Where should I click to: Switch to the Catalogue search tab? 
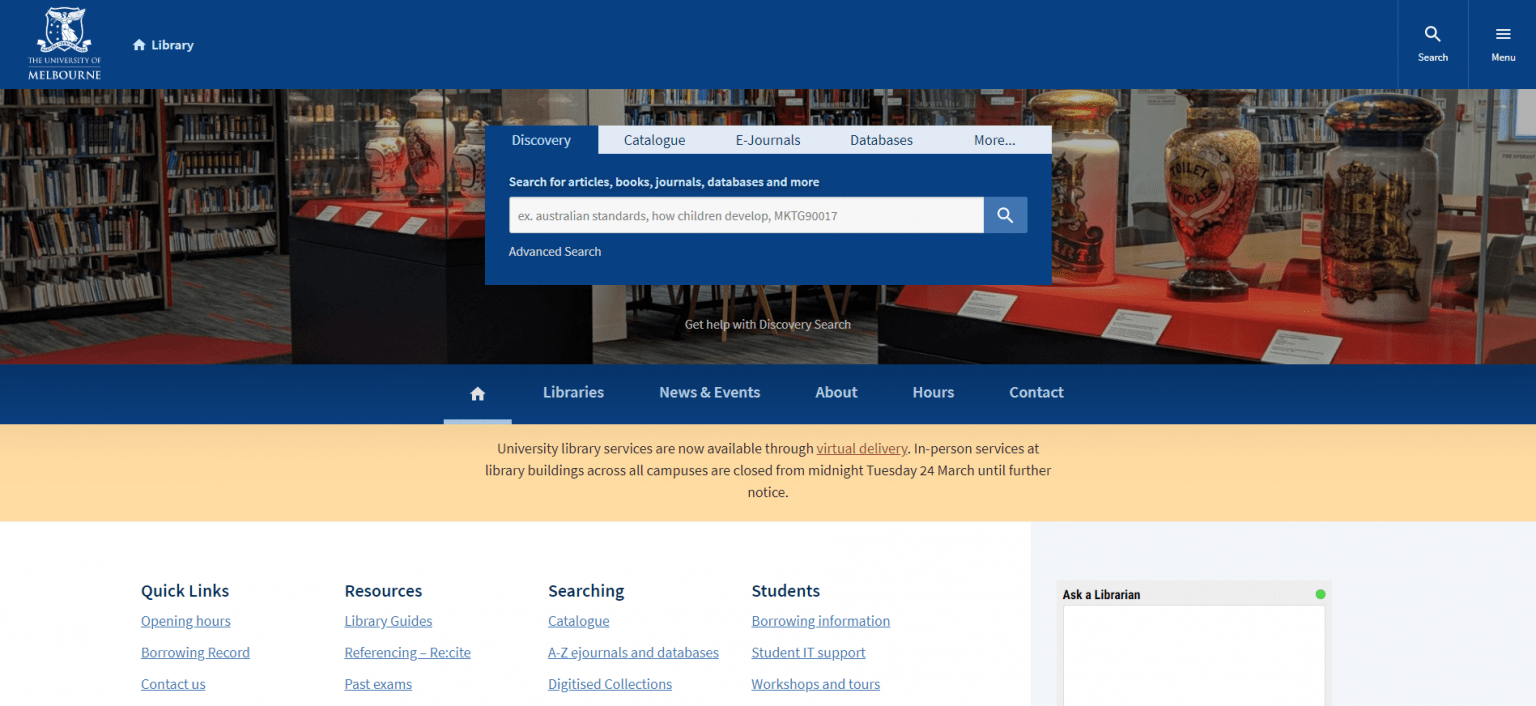pyautogui.click(x=654, y=139)
